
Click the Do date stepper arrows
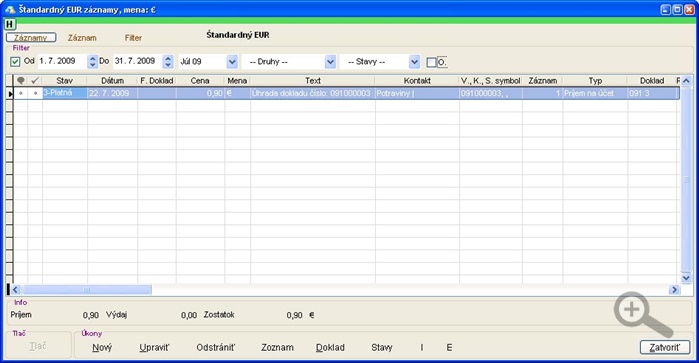[x=168, y=62]
